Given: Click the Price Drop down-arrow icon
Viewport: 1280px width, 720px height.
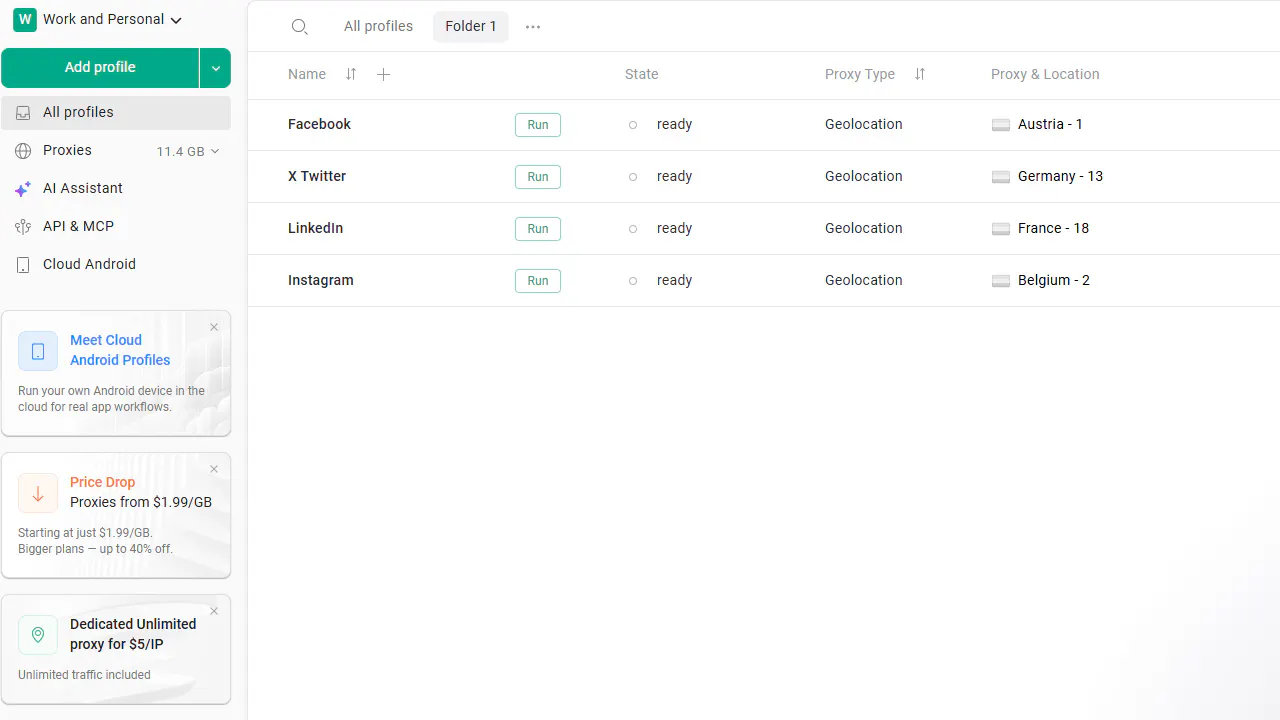Looking at the screenshot, I should (38, 493).
